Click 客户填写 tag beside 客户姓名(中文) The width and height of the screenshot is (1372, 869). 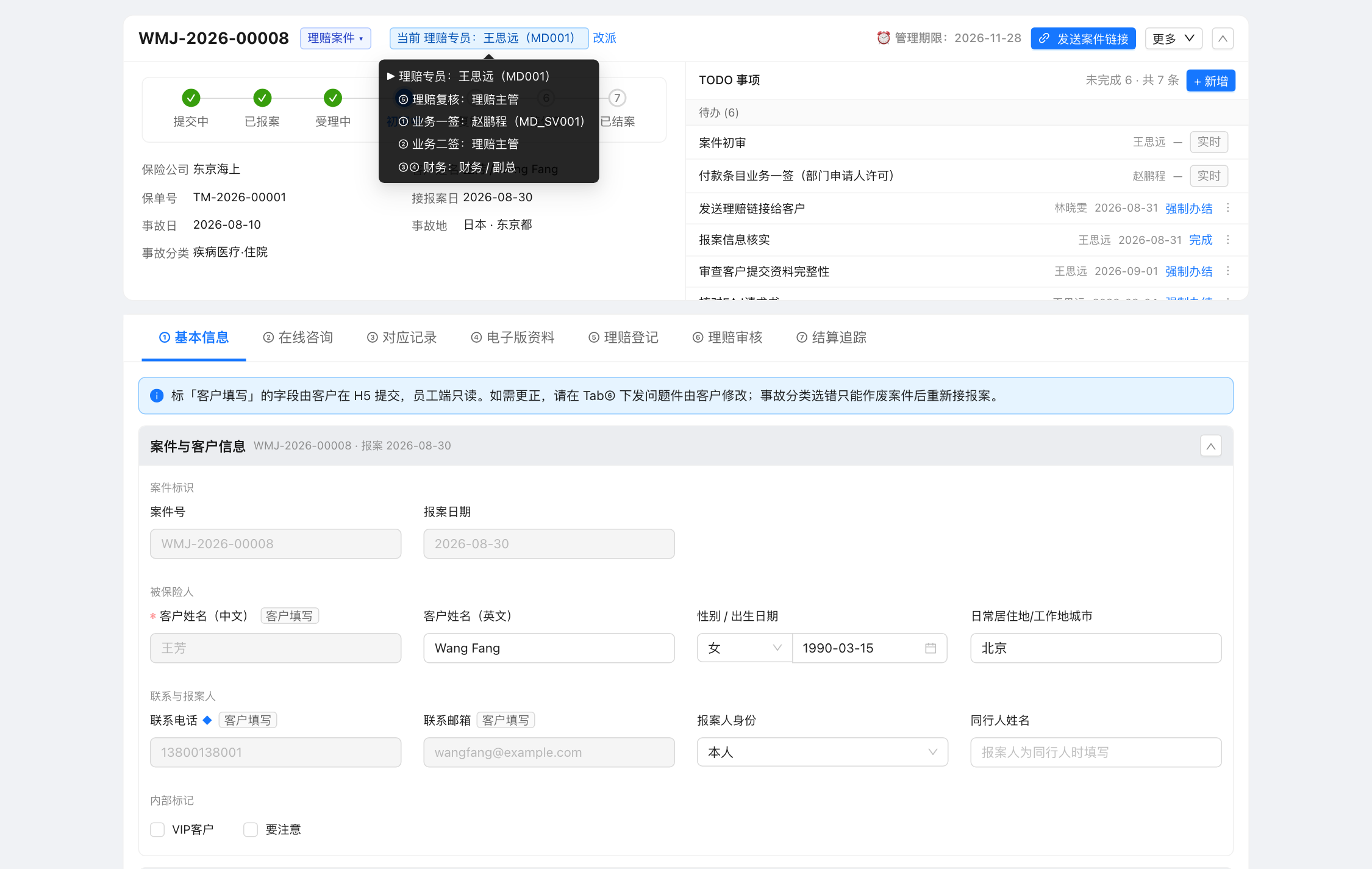point(290,616)
